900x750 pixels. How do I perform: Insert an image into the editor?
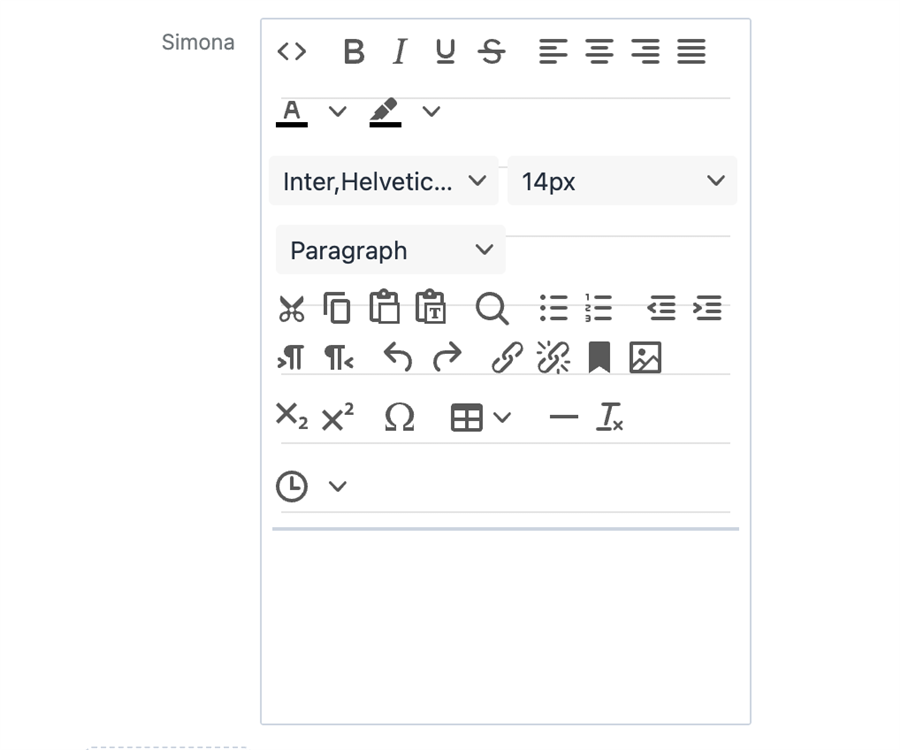pyautogui.click(x=645, y=358)
